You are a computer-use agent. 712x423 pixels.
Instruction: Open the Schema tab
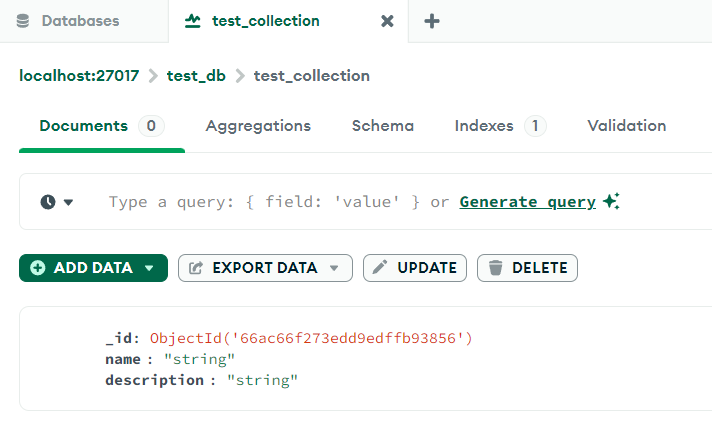[x=383, y=126]
